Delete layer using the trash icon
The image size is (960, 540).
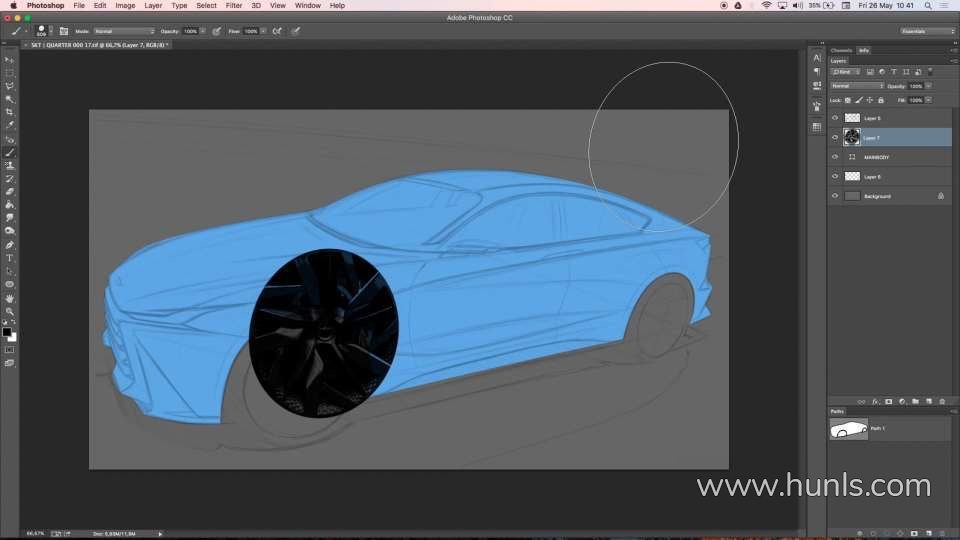(941, 401)
